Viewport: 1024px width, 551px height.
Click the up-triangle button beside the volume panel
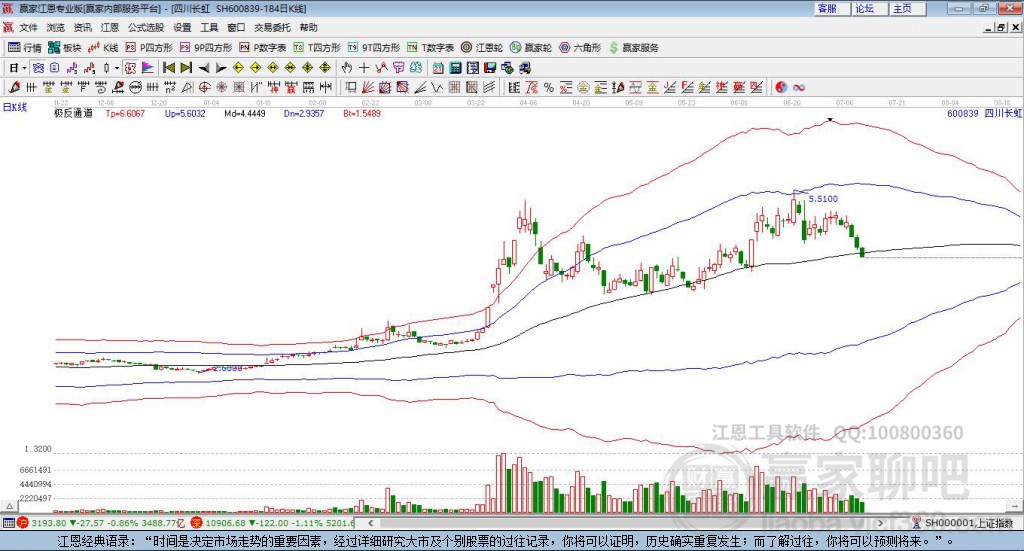pyautogui.click(x=9, y=505)
